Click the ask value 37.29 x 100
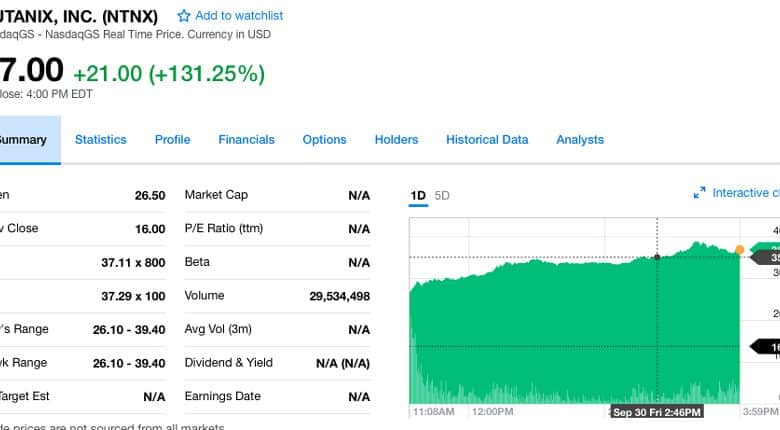780x430 pixels. pyautogui.click(x=133, y=296)
